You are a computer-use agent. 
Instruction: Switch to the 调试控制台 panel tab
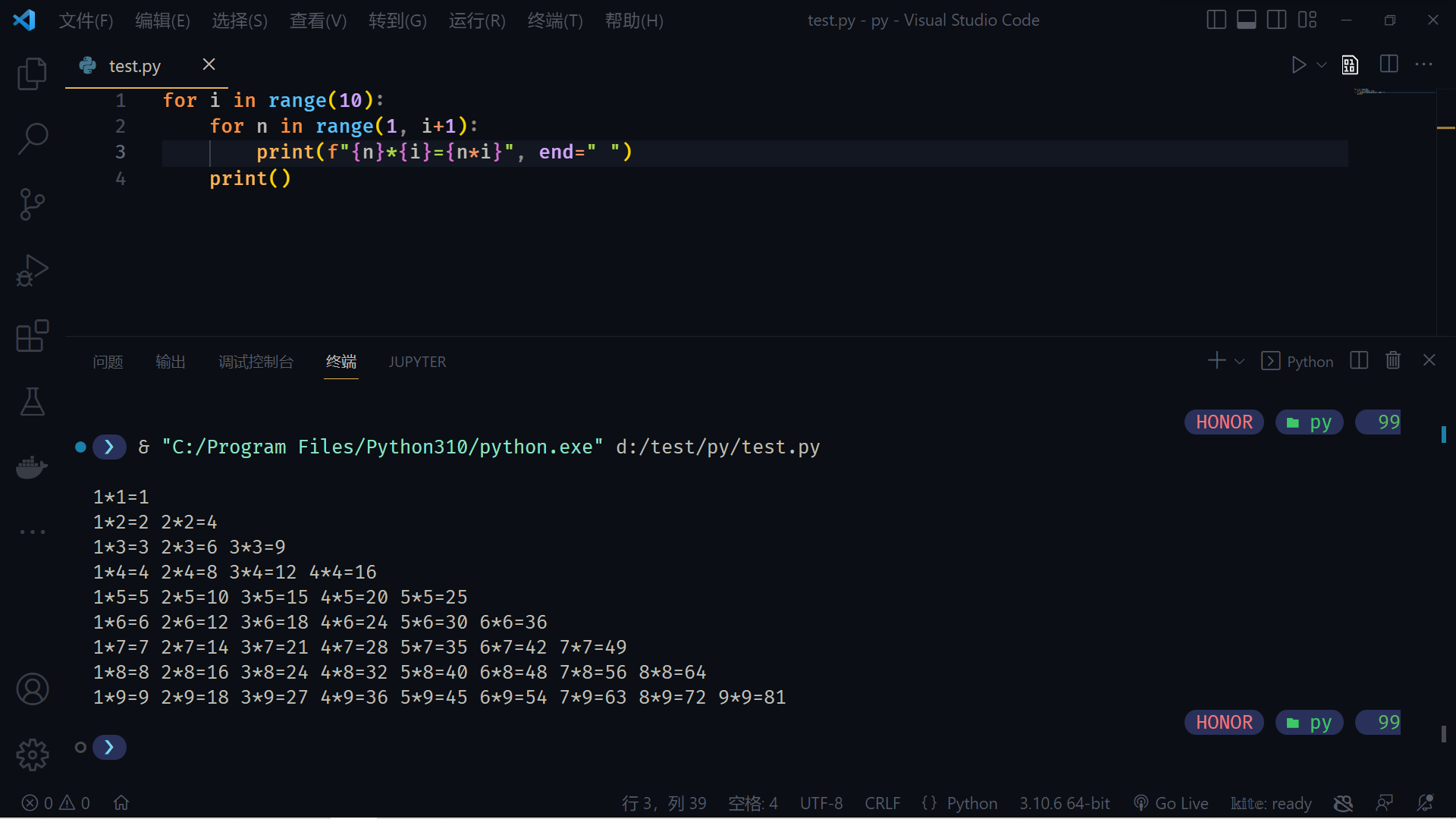tap(256, 362)
